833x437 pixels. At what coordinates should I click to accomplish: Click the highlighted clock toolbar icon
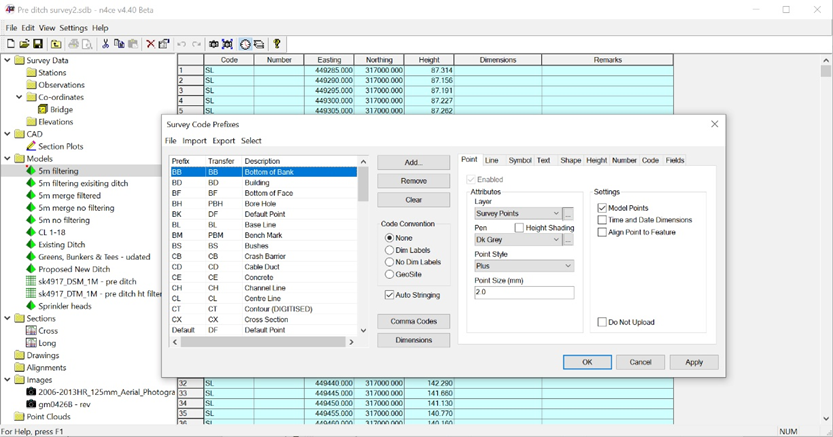pyautogui.click(x=245, y=44)
